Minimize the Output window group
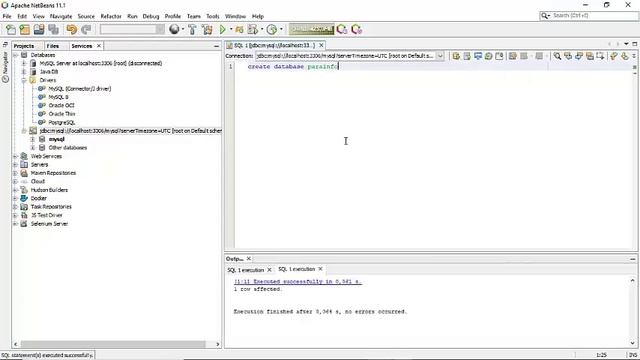The height and width of the screenshot is (360, 640). [633, 259]
